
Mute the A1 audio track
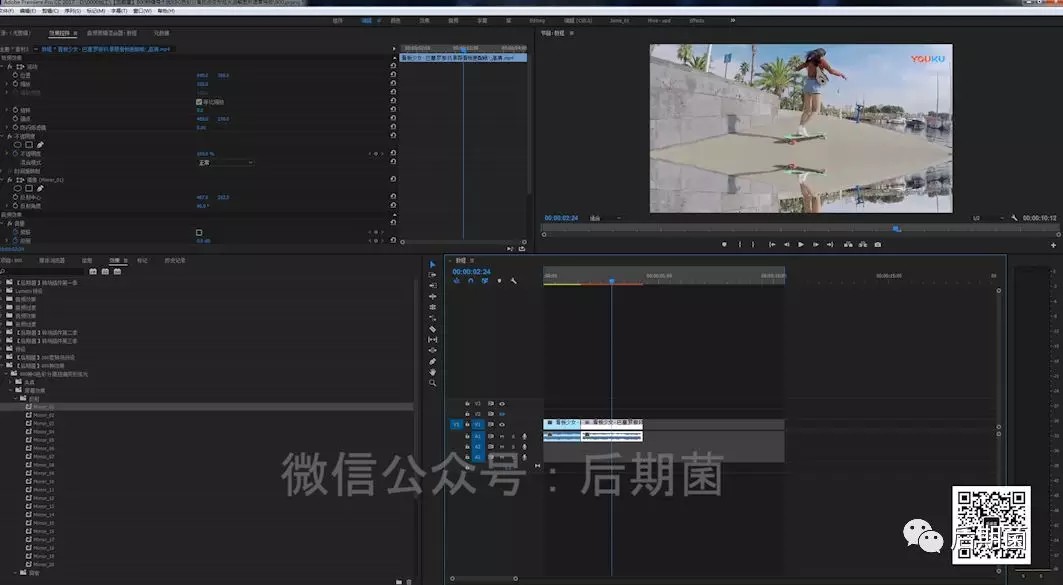point(502,437)
